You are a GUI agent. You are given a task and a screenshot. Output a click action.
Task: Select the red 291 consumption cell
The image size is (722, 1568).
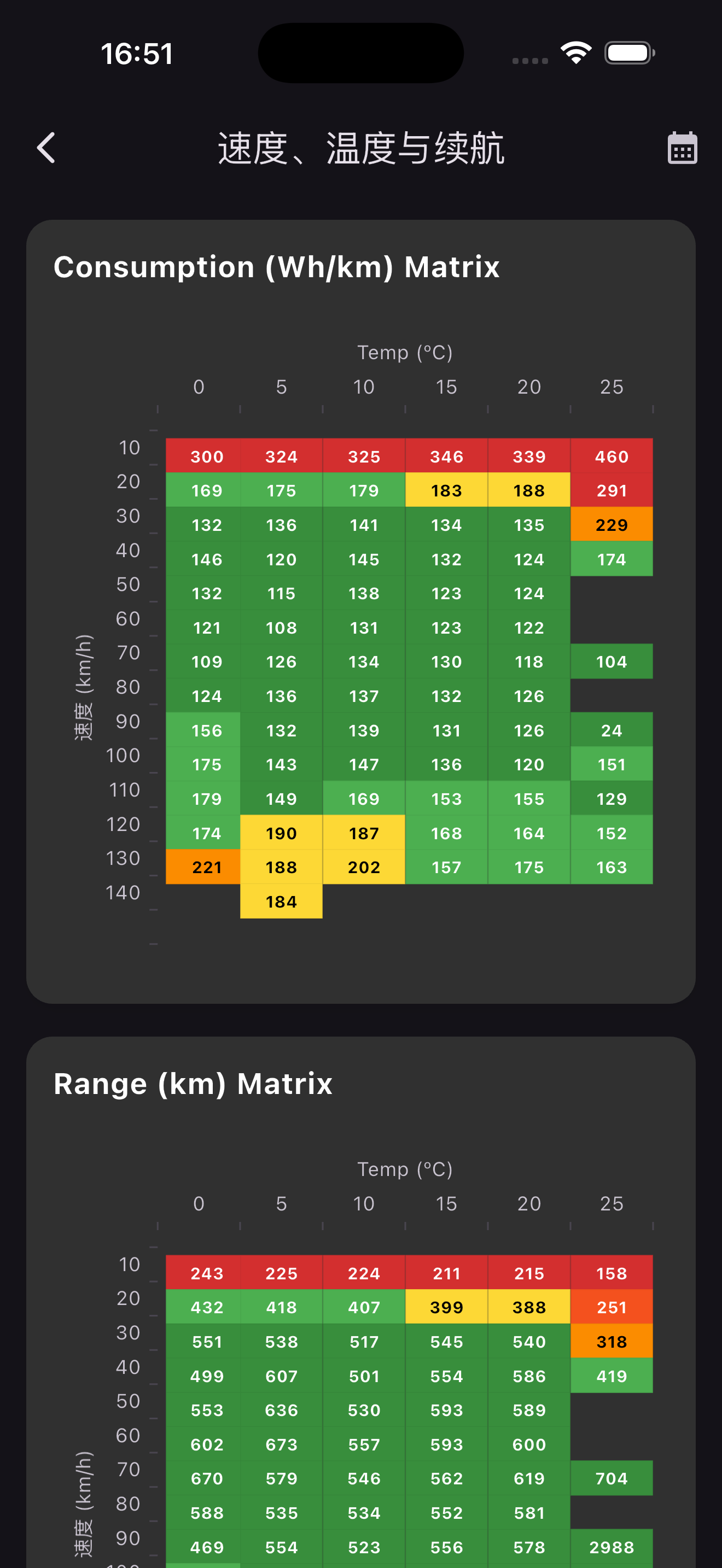click(x=611, y=490)
